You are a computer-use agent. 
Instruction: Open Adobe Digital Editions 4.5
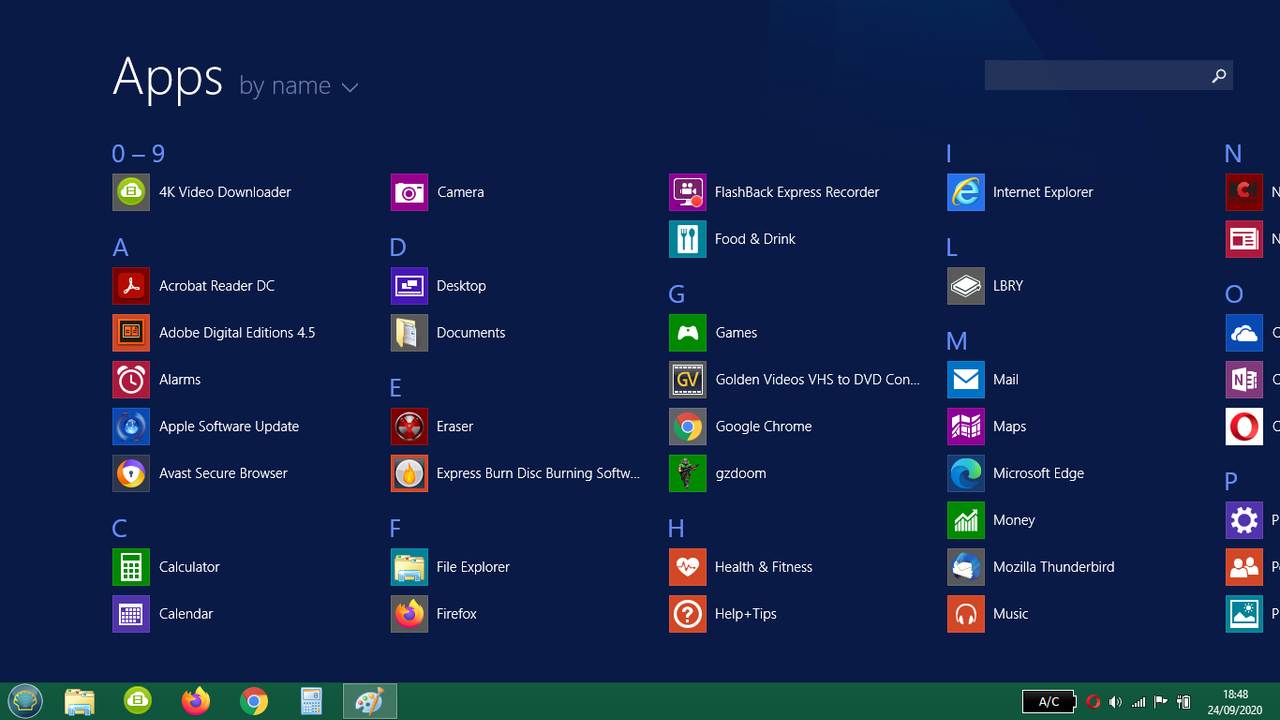[214, 333]
